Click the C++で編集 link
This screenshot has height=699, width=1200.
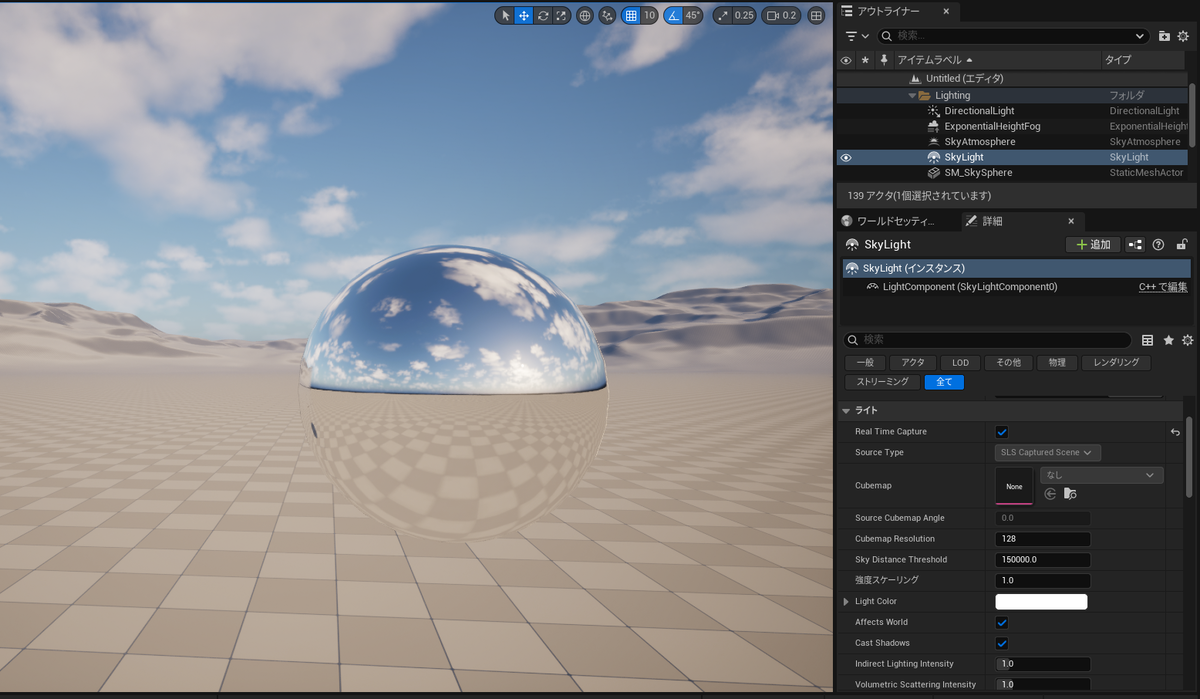[x=1165, y=287]
